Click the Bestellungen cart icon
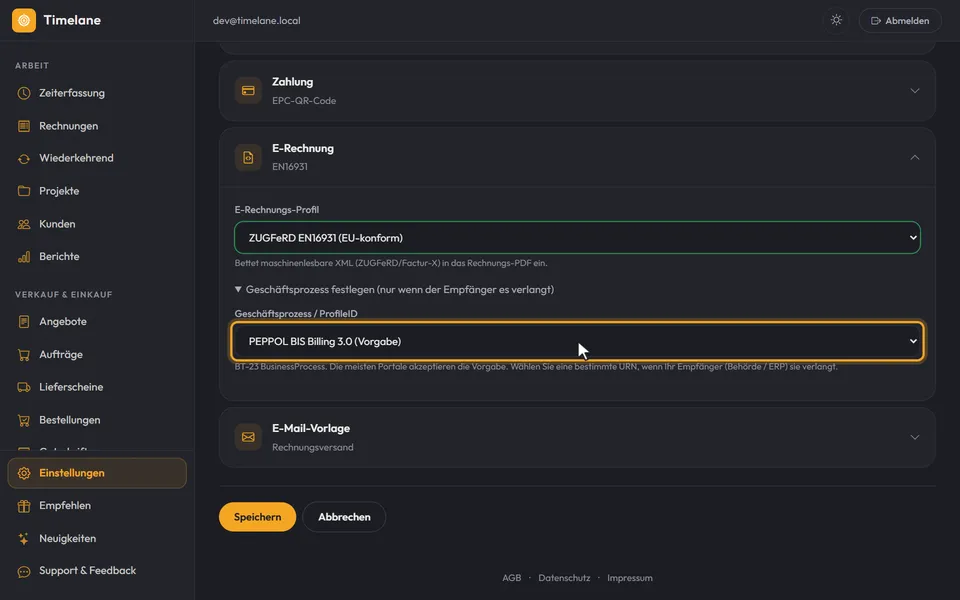This screenshot has height=600, width=960. point(24,420)
